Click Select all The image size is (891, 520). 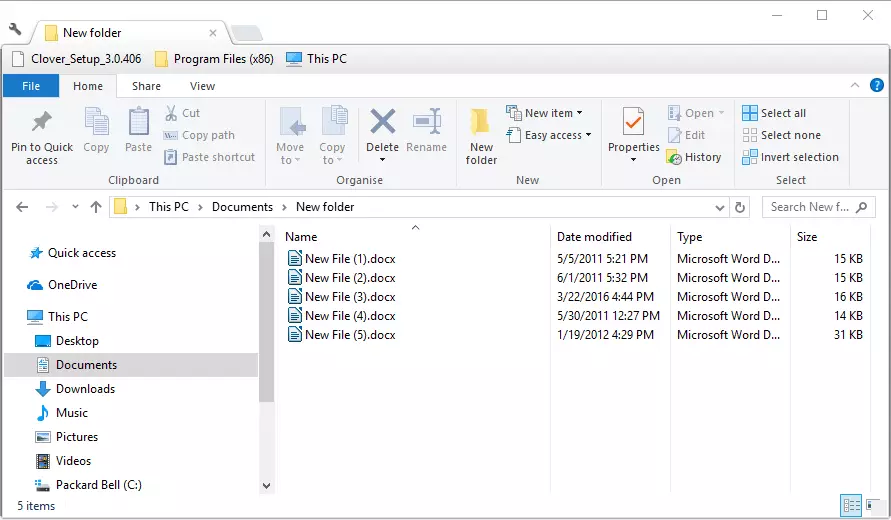click(774, 113)
